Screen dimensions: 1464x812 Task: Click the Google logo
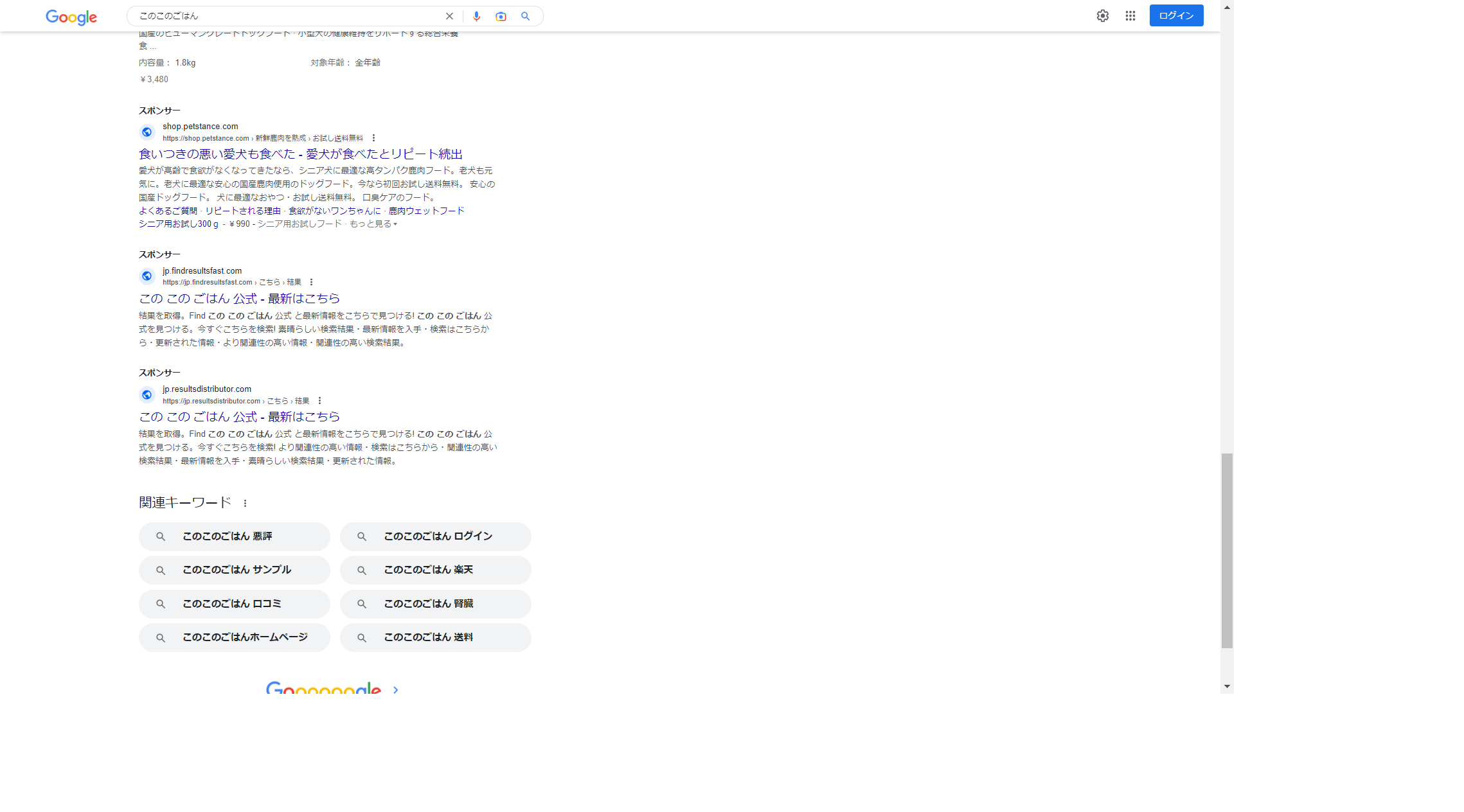pyautogui.click(x=71, y=17)
